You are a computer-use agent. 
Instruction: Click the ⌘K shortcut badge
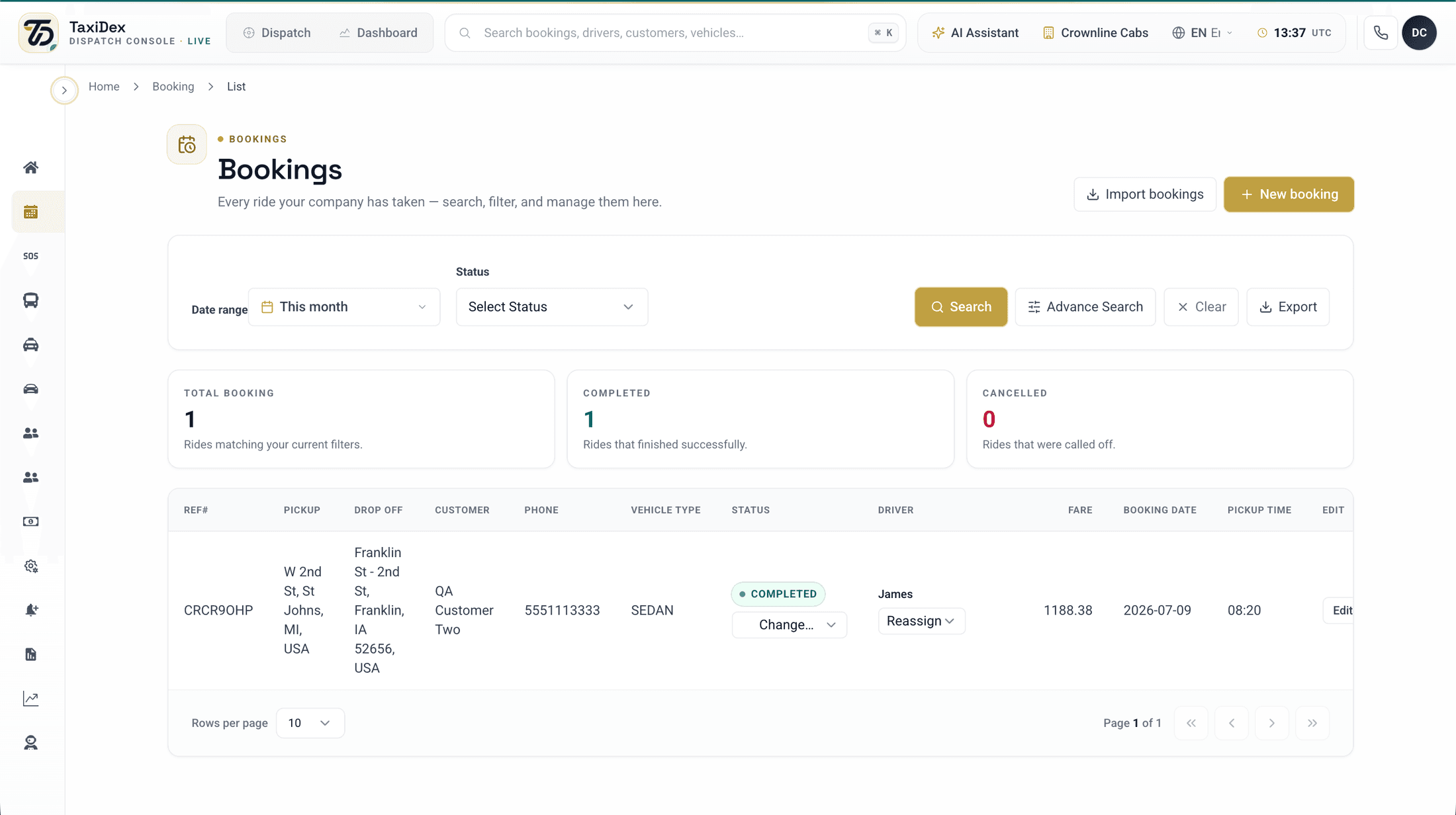883,33
